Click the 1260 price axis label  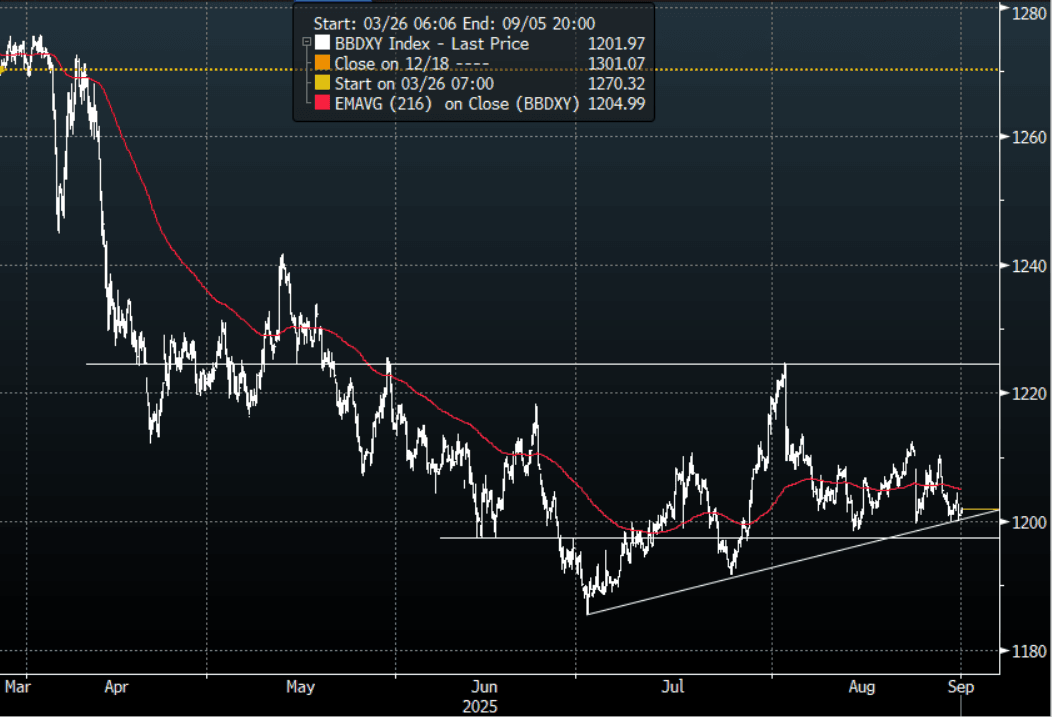pos(1029,137)
